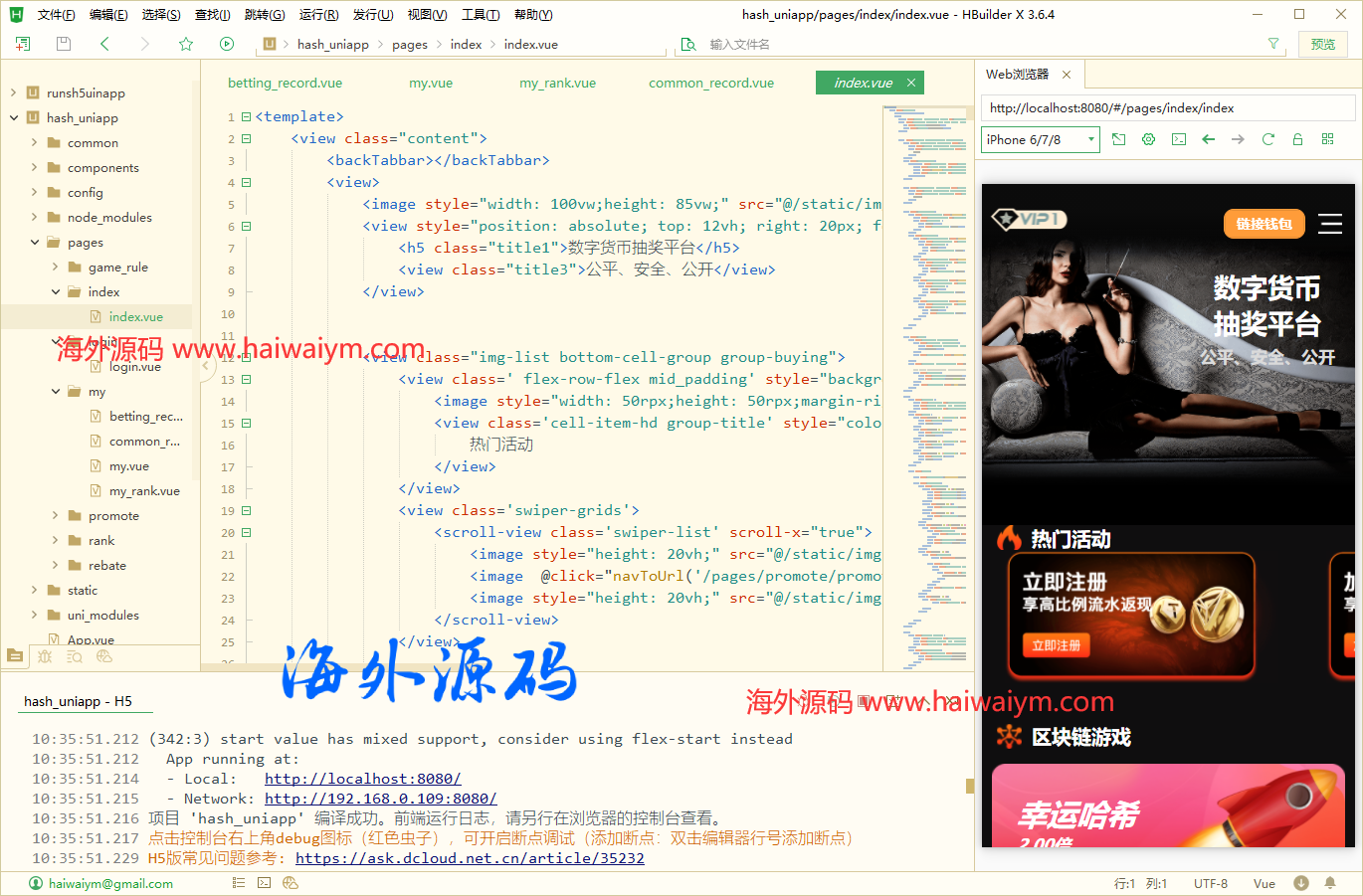Open the console icon in the browser preview toolbar

coord(1178,139)
